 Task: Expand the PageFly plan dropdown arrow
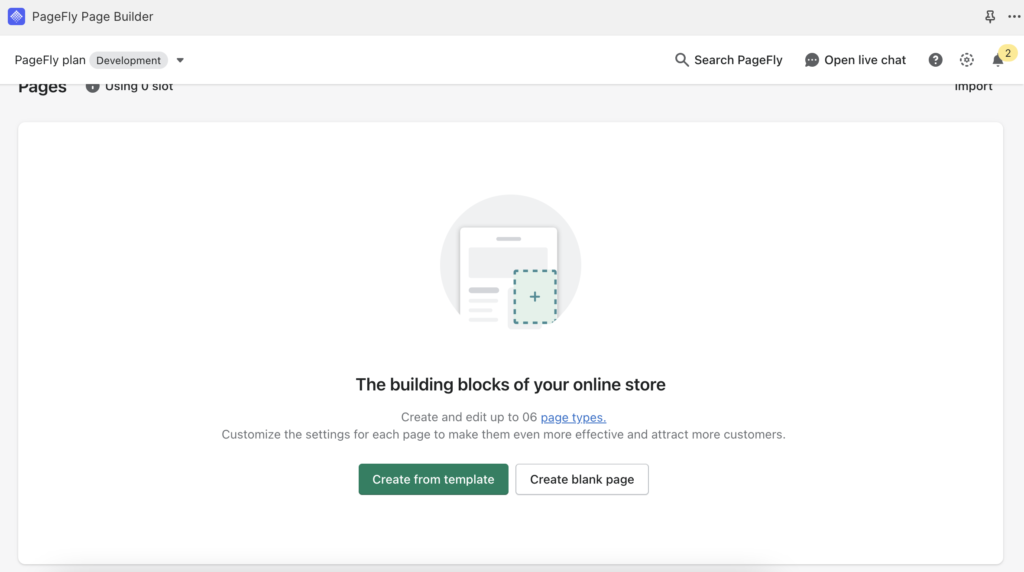180,60
